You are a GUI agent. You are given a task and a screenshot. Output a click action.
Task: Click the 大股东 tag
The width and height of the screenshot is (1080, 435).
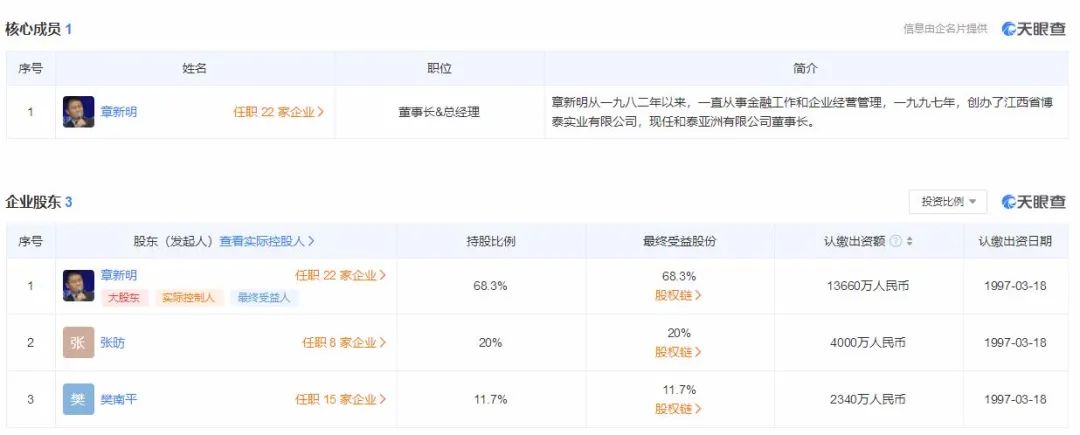tap(125, 298)
